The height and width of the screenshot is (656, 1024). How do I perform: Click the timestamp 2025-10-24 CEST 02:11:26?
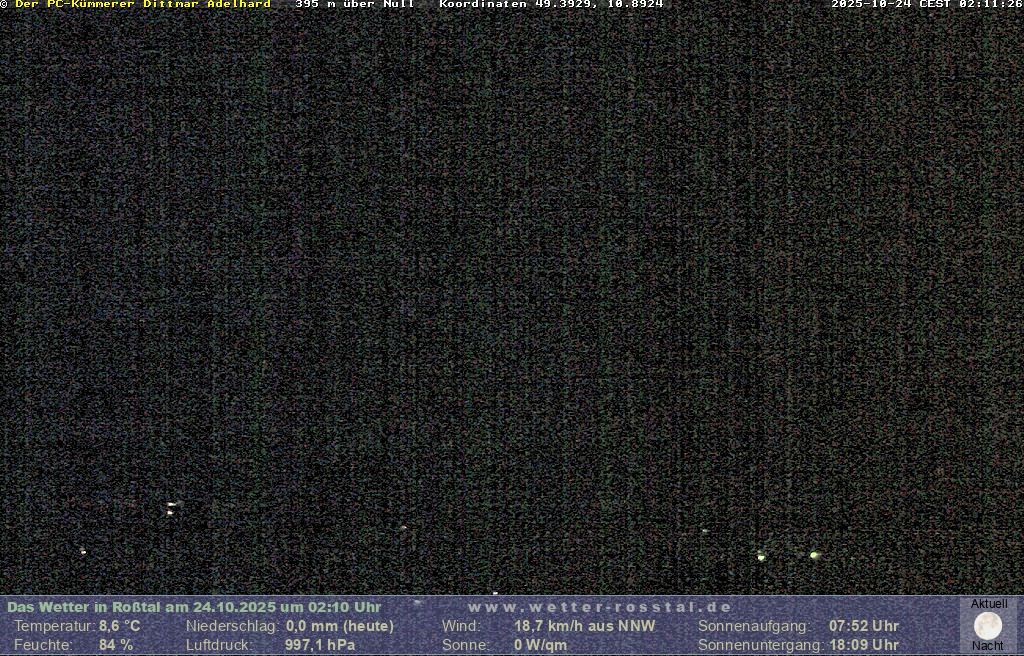click(x=926, y=4)
